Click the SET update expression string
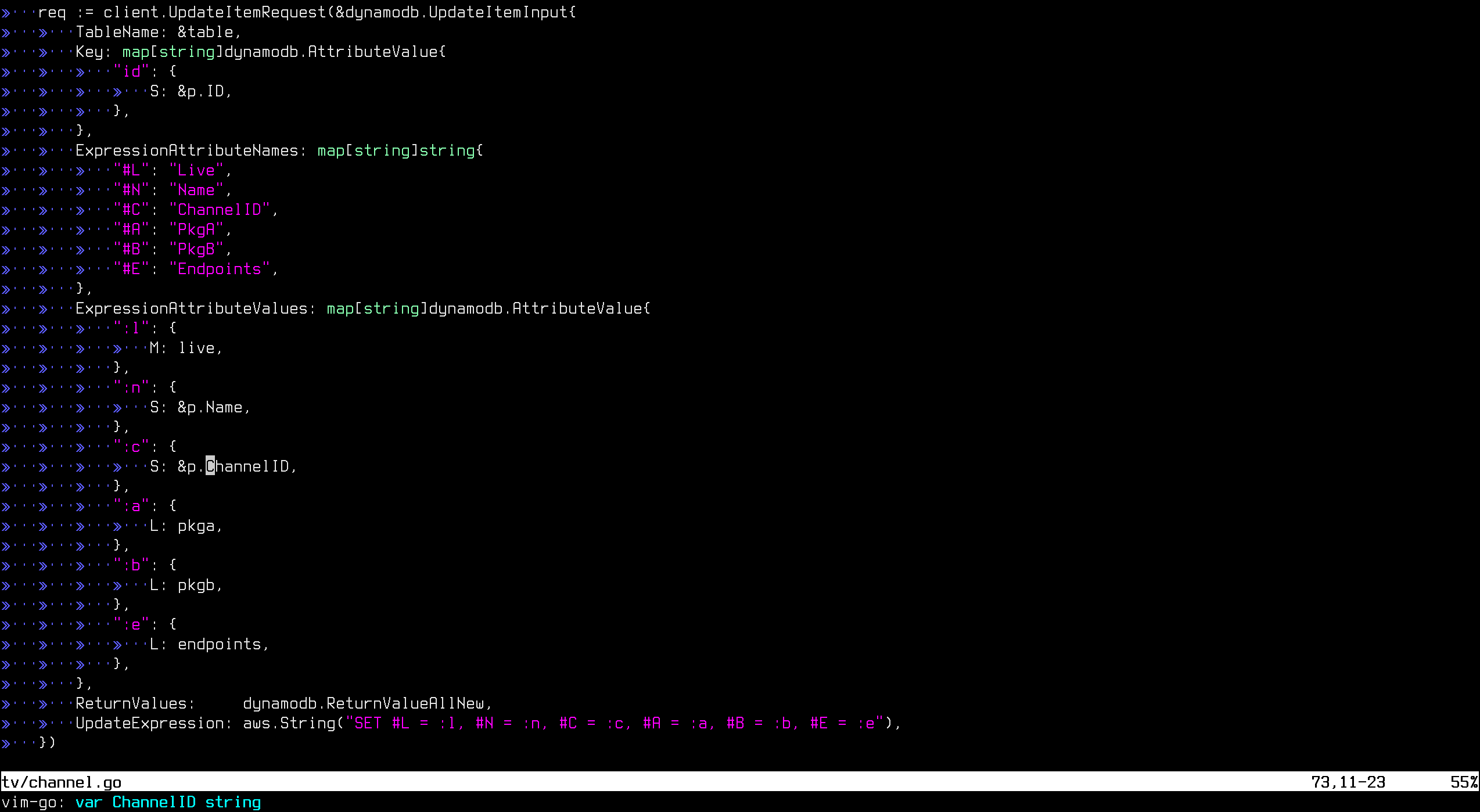The height and width of the screenshot is (812, 1480). coord(614,723)
